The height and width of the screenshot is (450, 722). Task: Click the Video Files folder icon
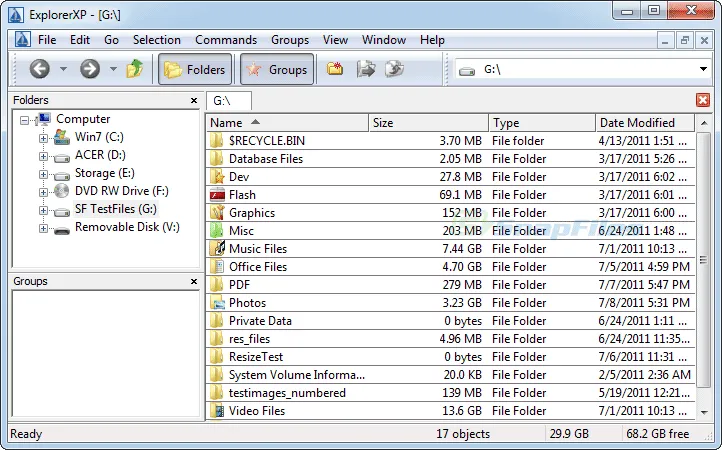[217, 411]
